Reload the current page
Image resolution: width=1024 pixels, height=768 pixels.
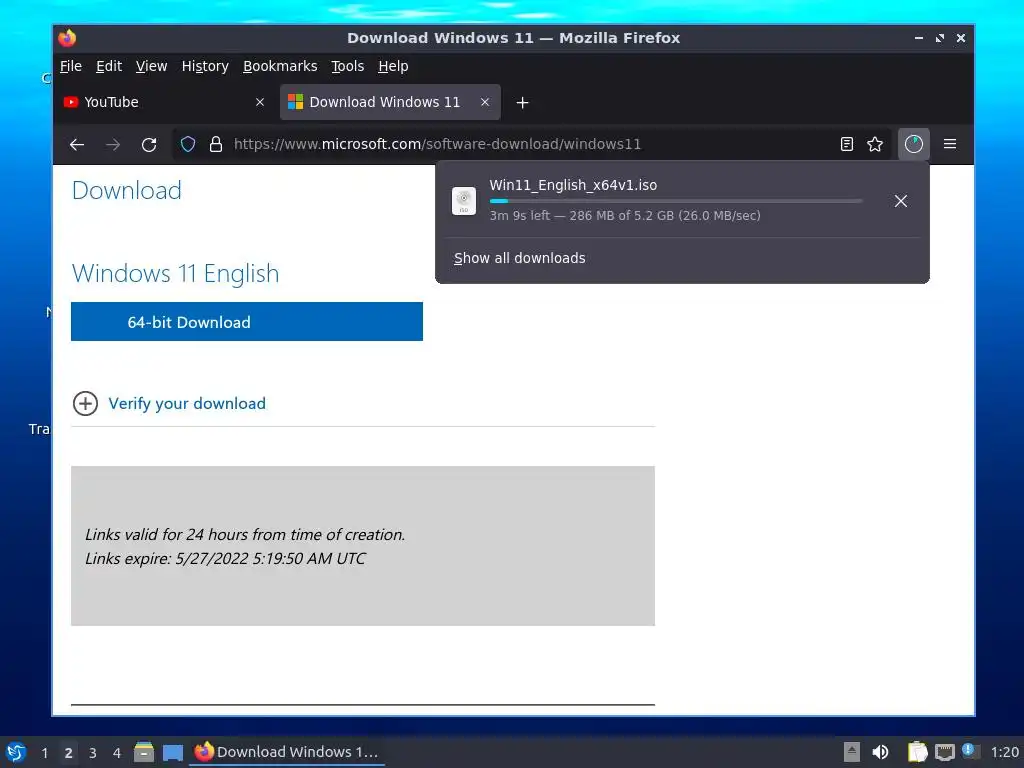pos(149,144)
